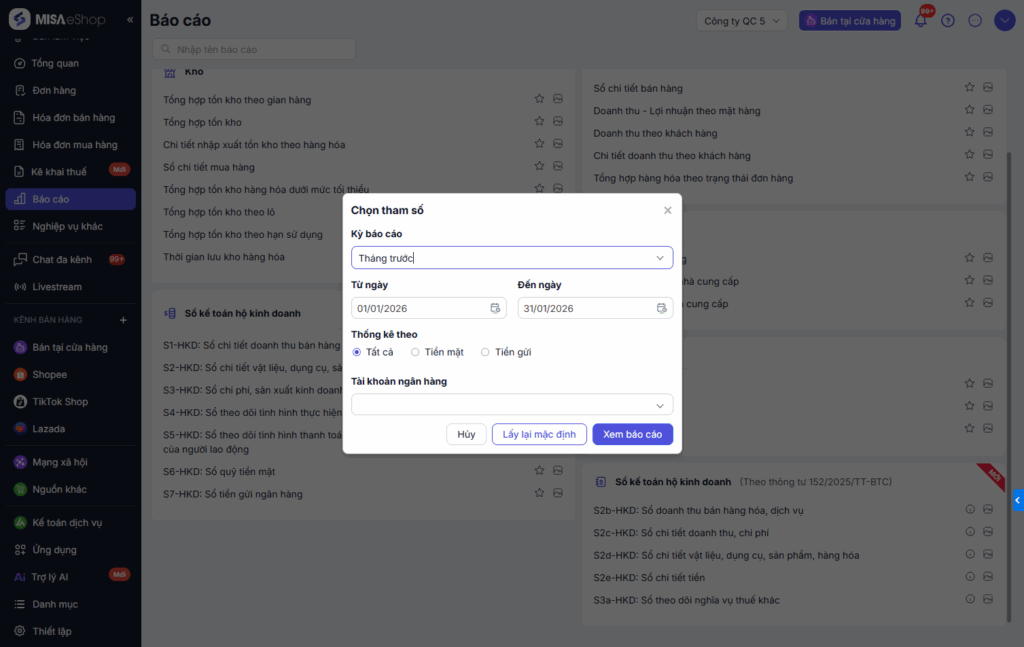This screenshot has width=1024, height=647.
Task: Open Đơn hàng in the sidebar
Action: [x=53, y=90]
